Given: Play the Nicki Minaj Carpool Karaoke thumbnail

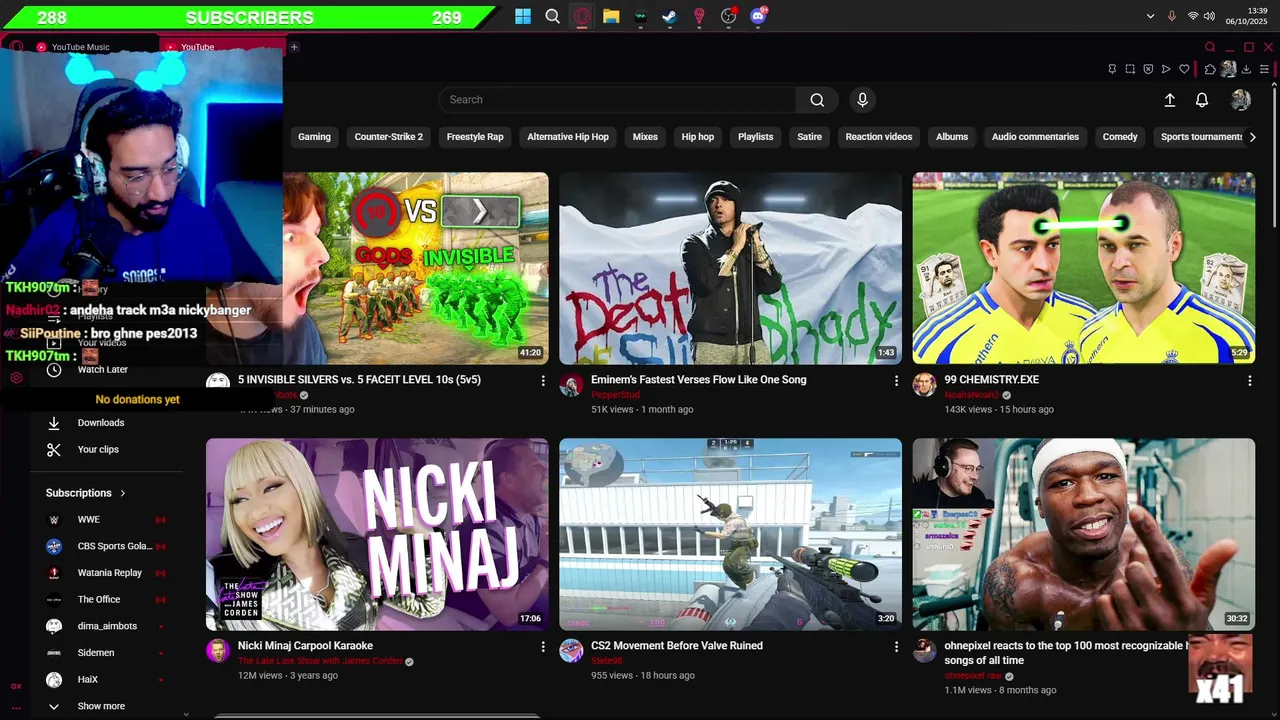Looking at the screenshot, I should (377, 534).
